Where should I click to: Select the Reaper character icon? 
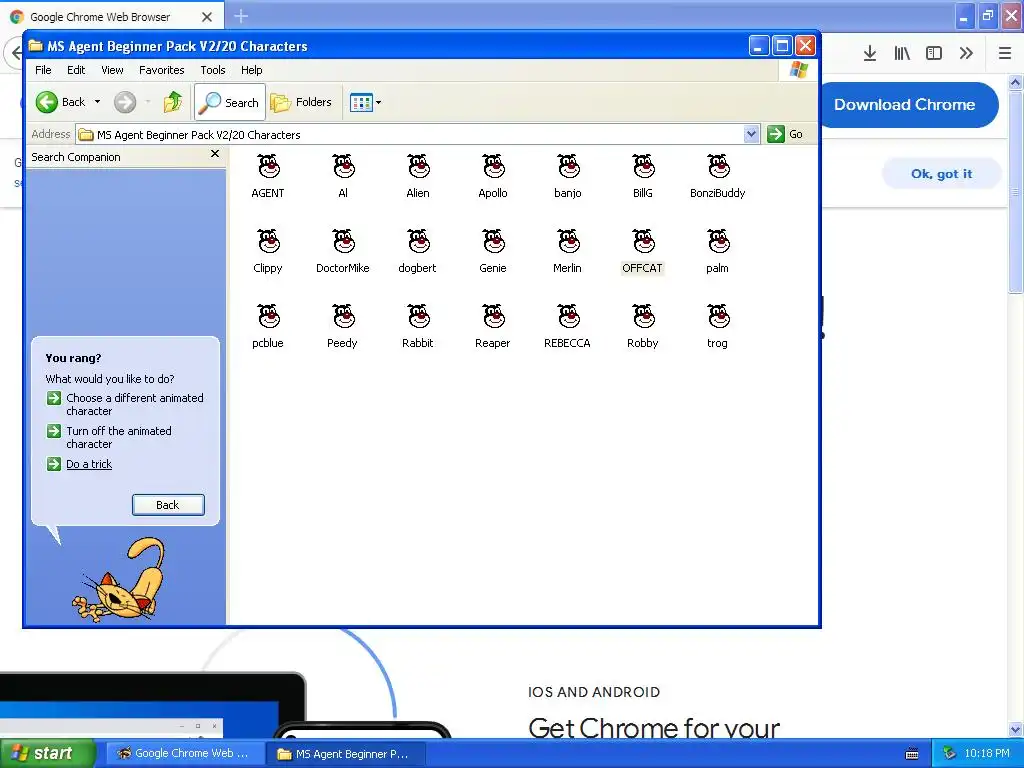click(x=493, y=317)
